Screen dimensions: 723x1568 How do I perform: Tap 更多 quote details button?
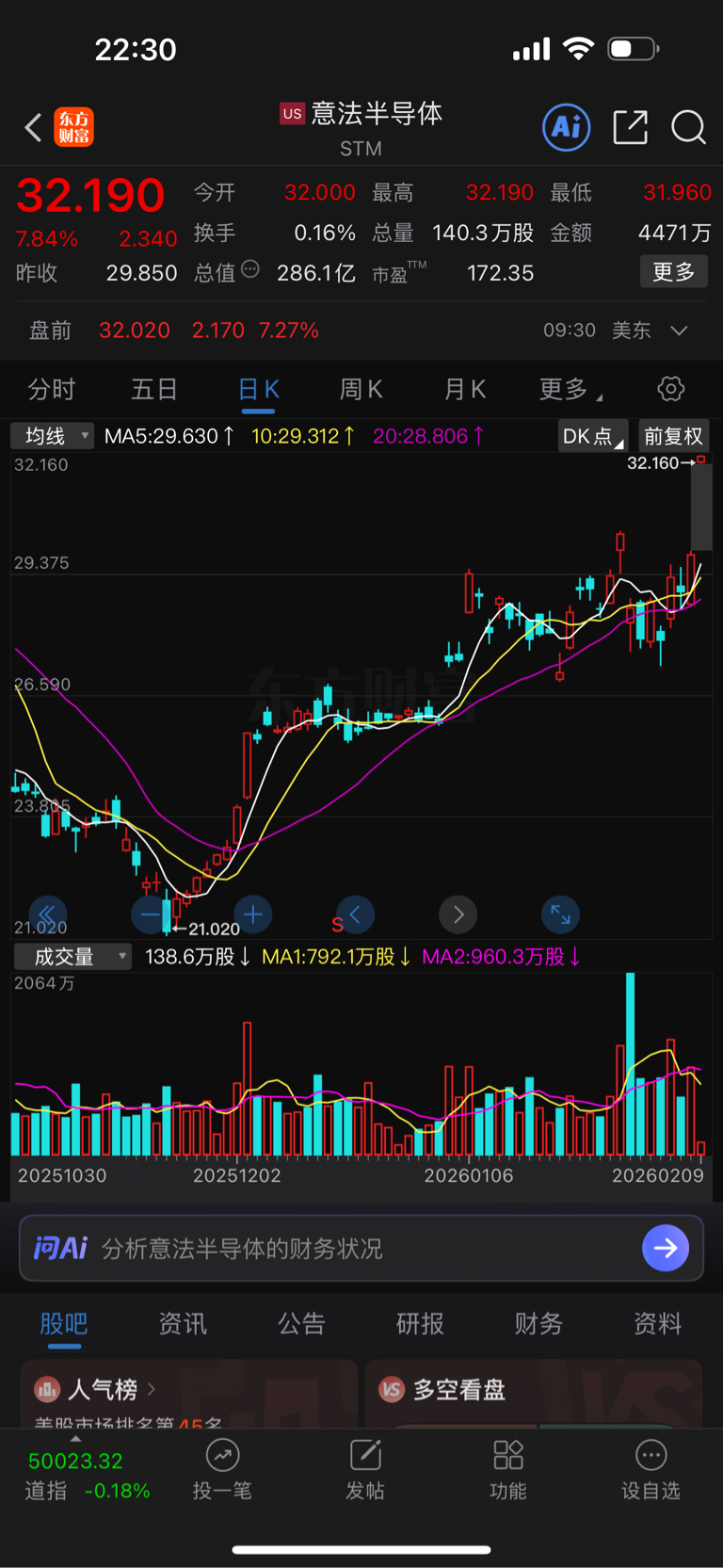coord(674,271)
